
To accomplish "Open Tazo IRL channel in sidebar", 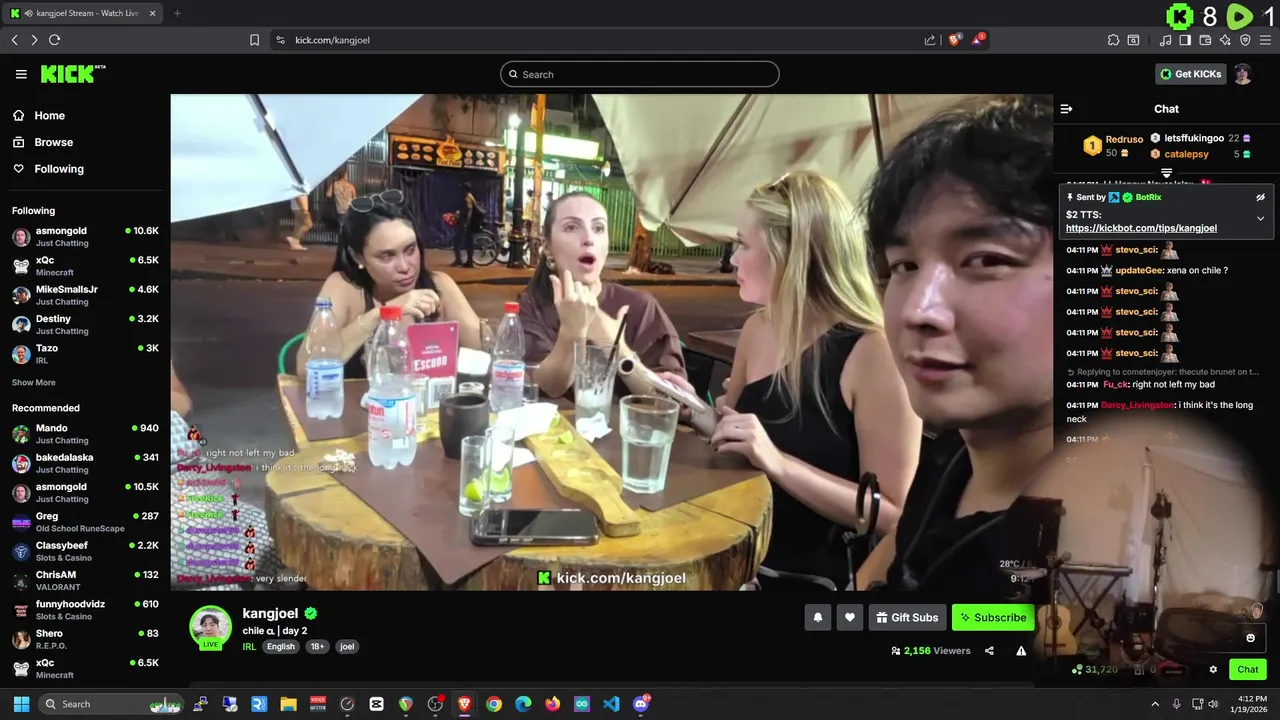I will click(x=85, y=353).
